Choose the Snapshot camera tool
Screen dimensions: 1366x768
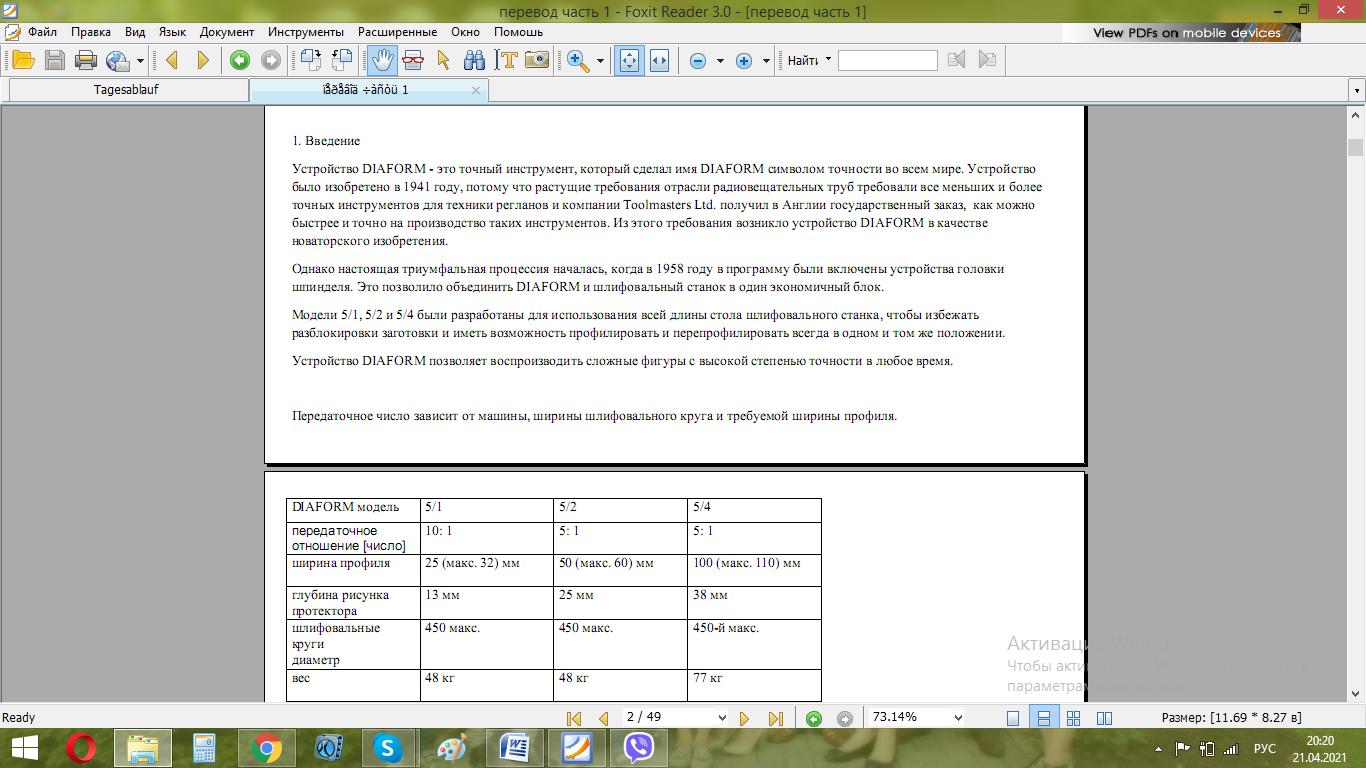coord(537,60)
